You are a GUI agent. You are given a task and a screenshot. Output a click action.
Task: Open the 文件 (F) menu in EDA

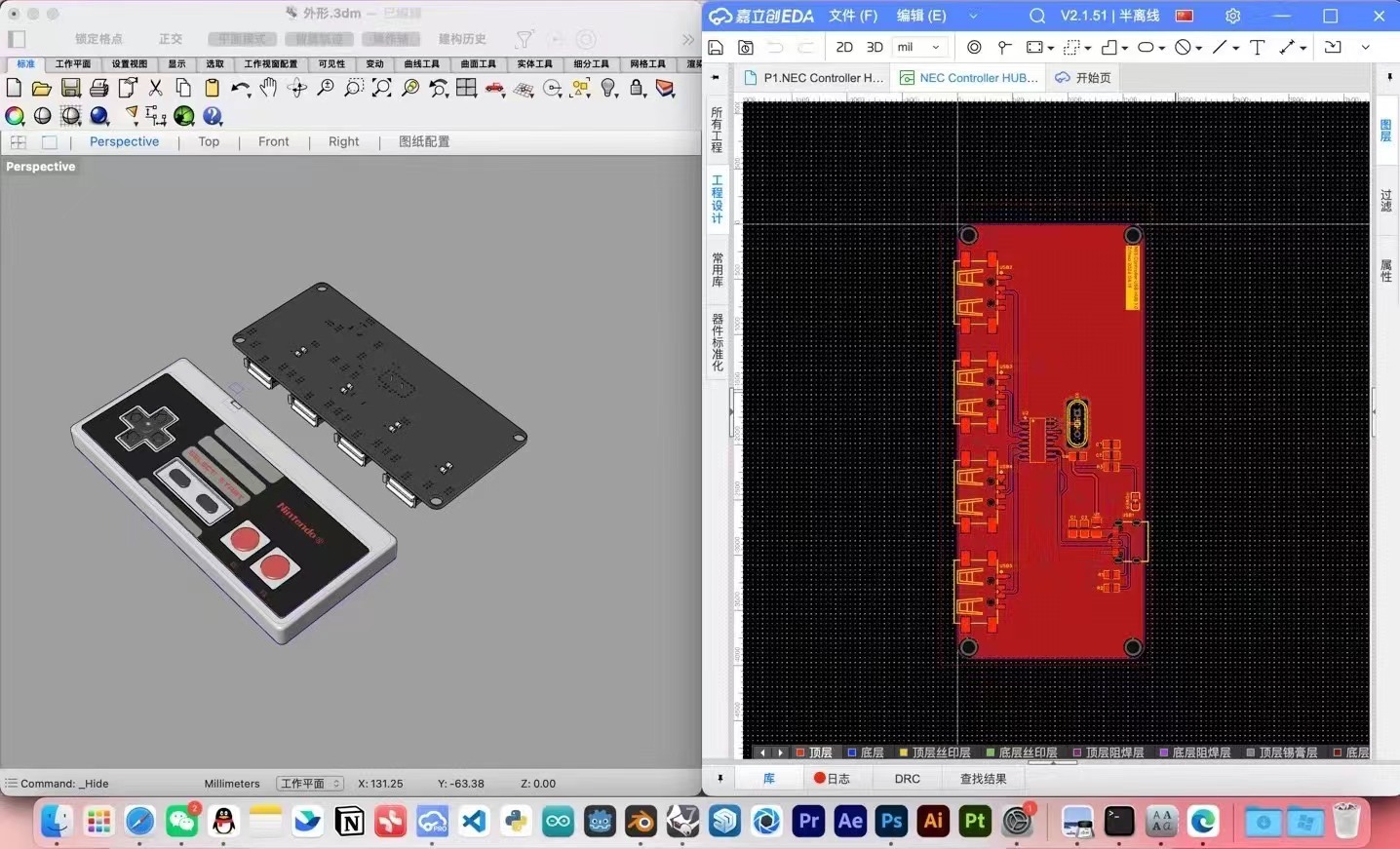point(853,16)
